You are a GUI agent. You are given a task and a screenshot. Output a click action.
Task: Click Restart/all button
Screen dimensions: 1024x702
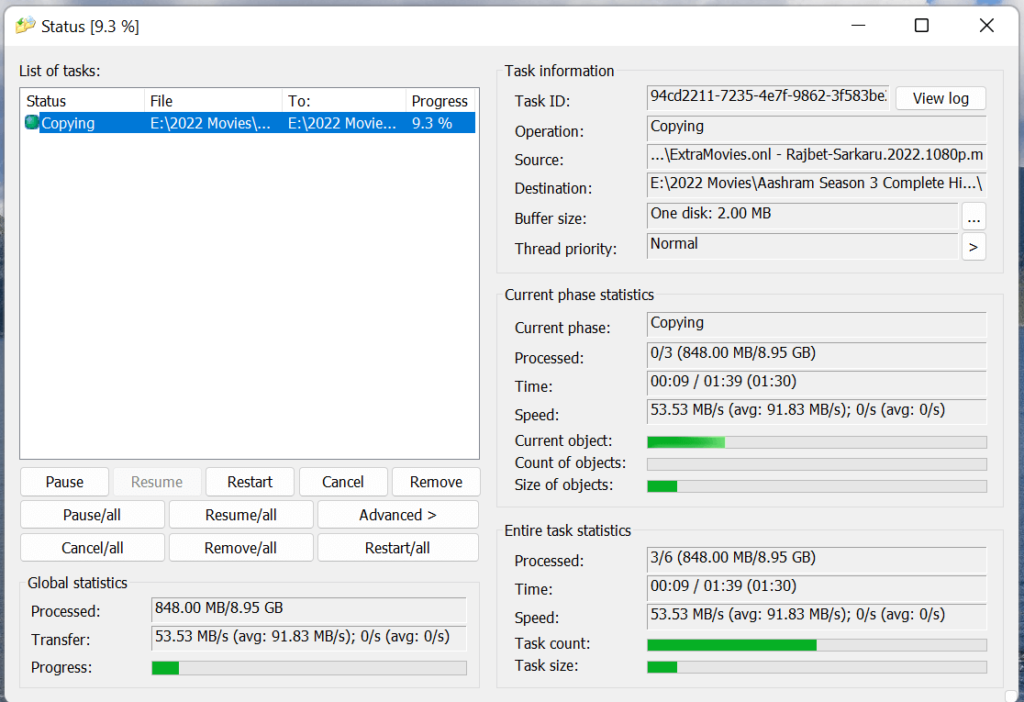[398, 548]
